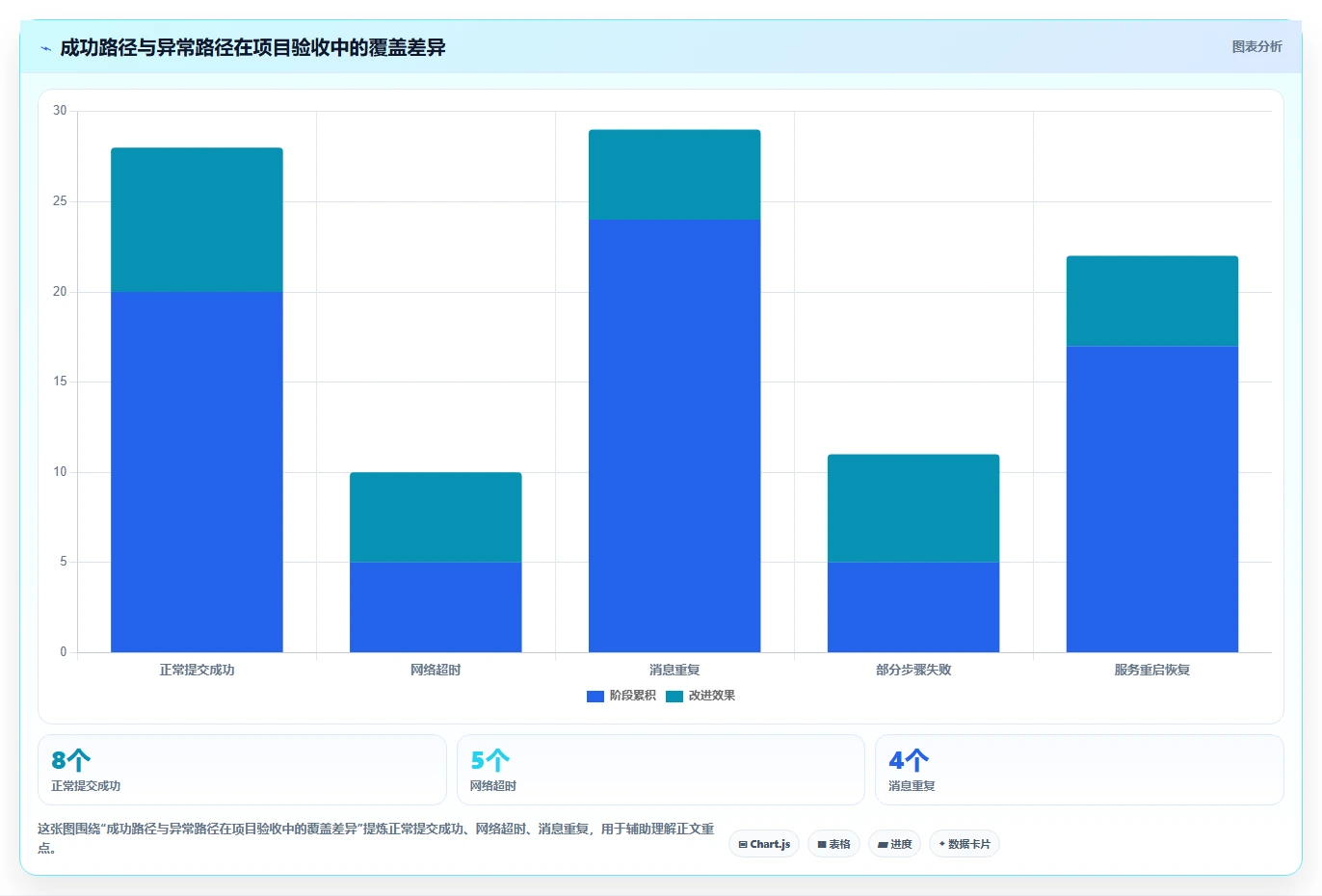Toggle the 改进效果 legend swatch
Image resolution: width=1322 pixels, height=896 pixels.
674,696
